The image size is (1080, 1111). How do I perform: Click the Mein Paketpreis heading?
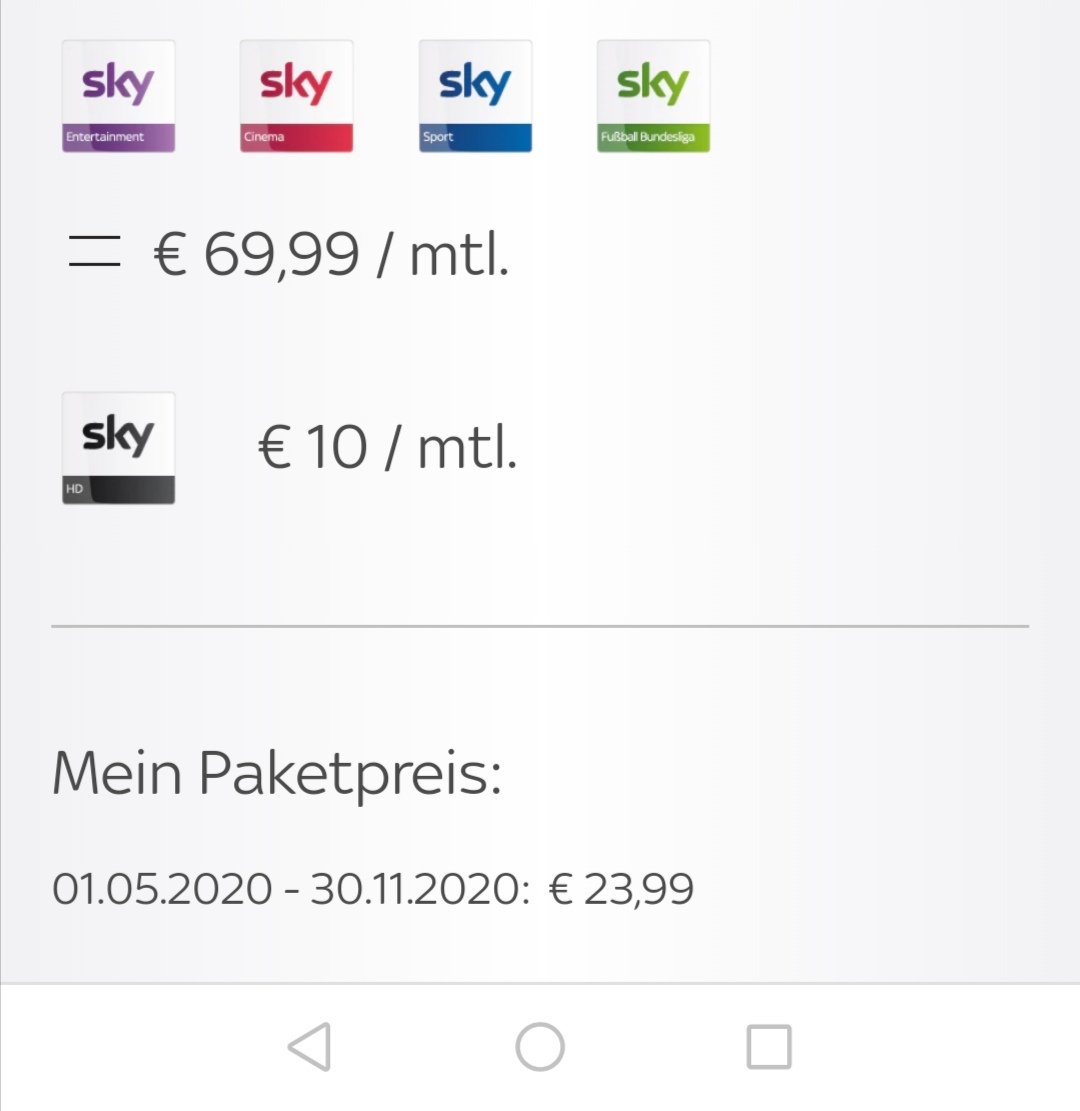tap(277, 774)
